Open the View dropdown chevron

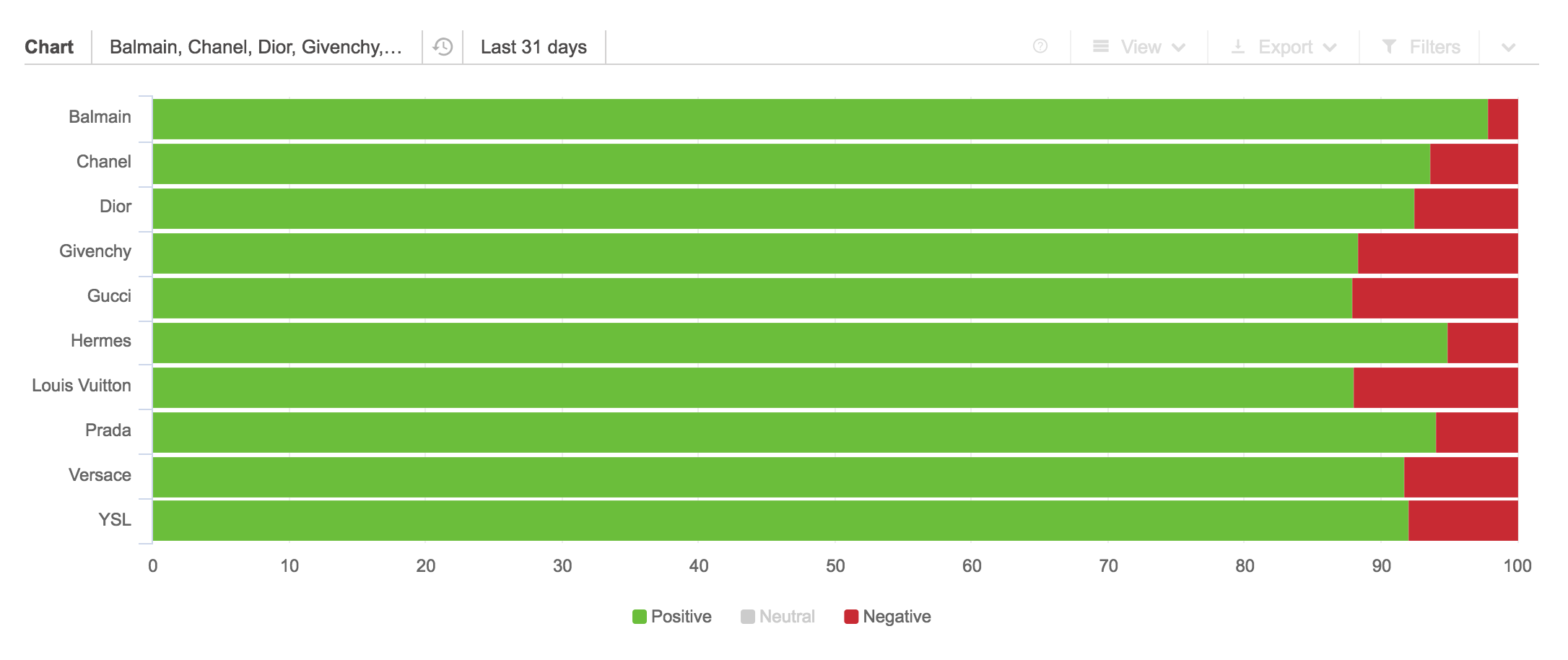click(x=1179, y=48)
